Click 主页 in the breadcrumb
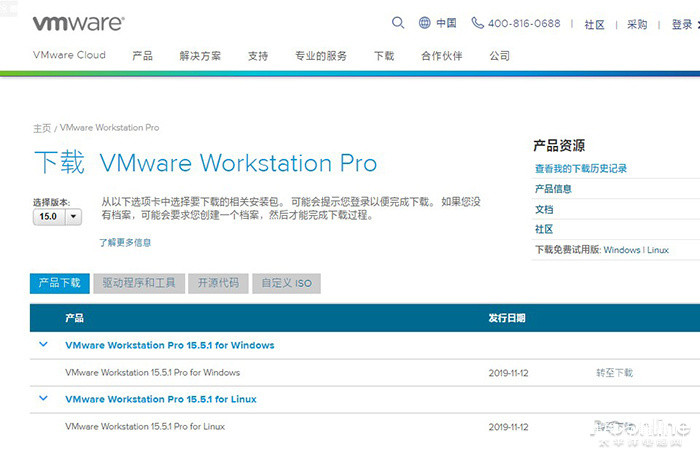This screenshot has width=700, height=455. (x=42, y=129)
